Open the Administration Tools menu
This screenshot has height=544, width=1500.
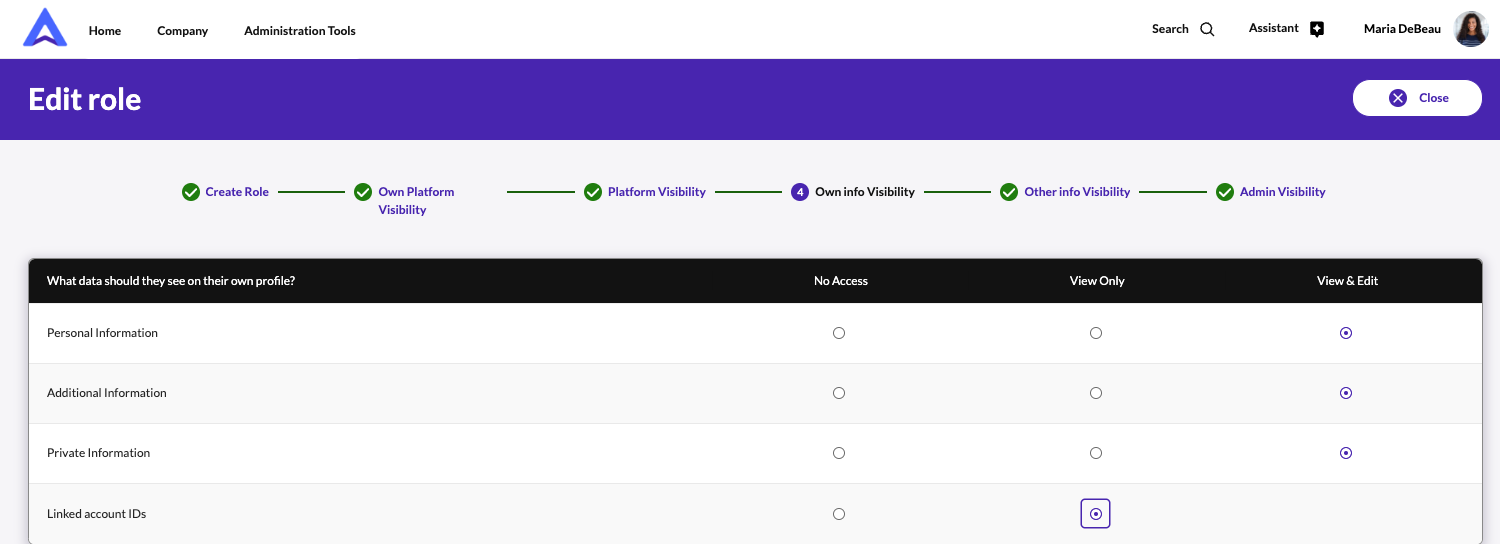pyautogui.click(x=300, y=31)
